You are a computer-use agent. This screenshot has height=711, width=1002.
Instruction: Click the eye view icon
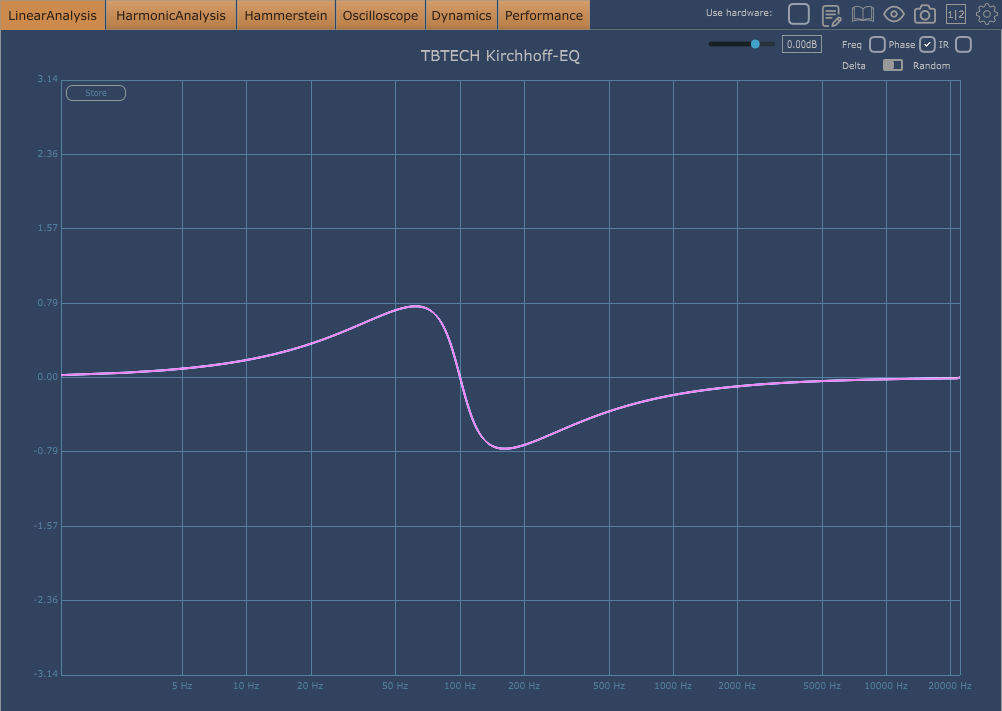click(x=894, y=14)
